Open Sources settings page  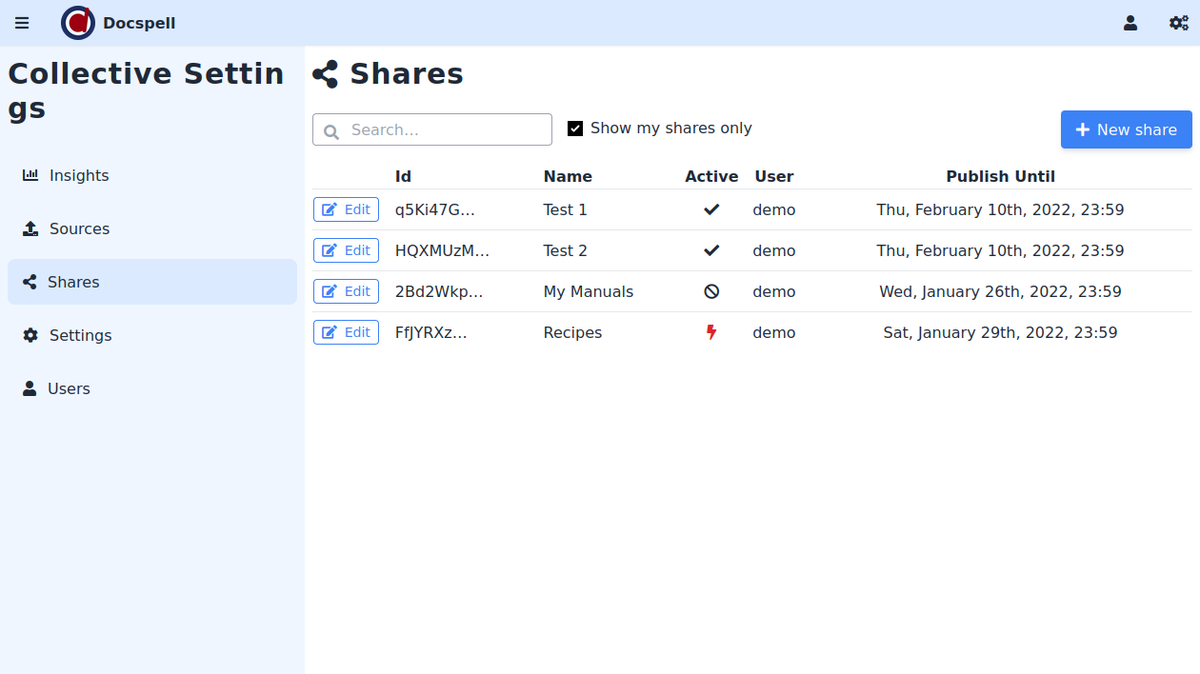tap(78, 229)
